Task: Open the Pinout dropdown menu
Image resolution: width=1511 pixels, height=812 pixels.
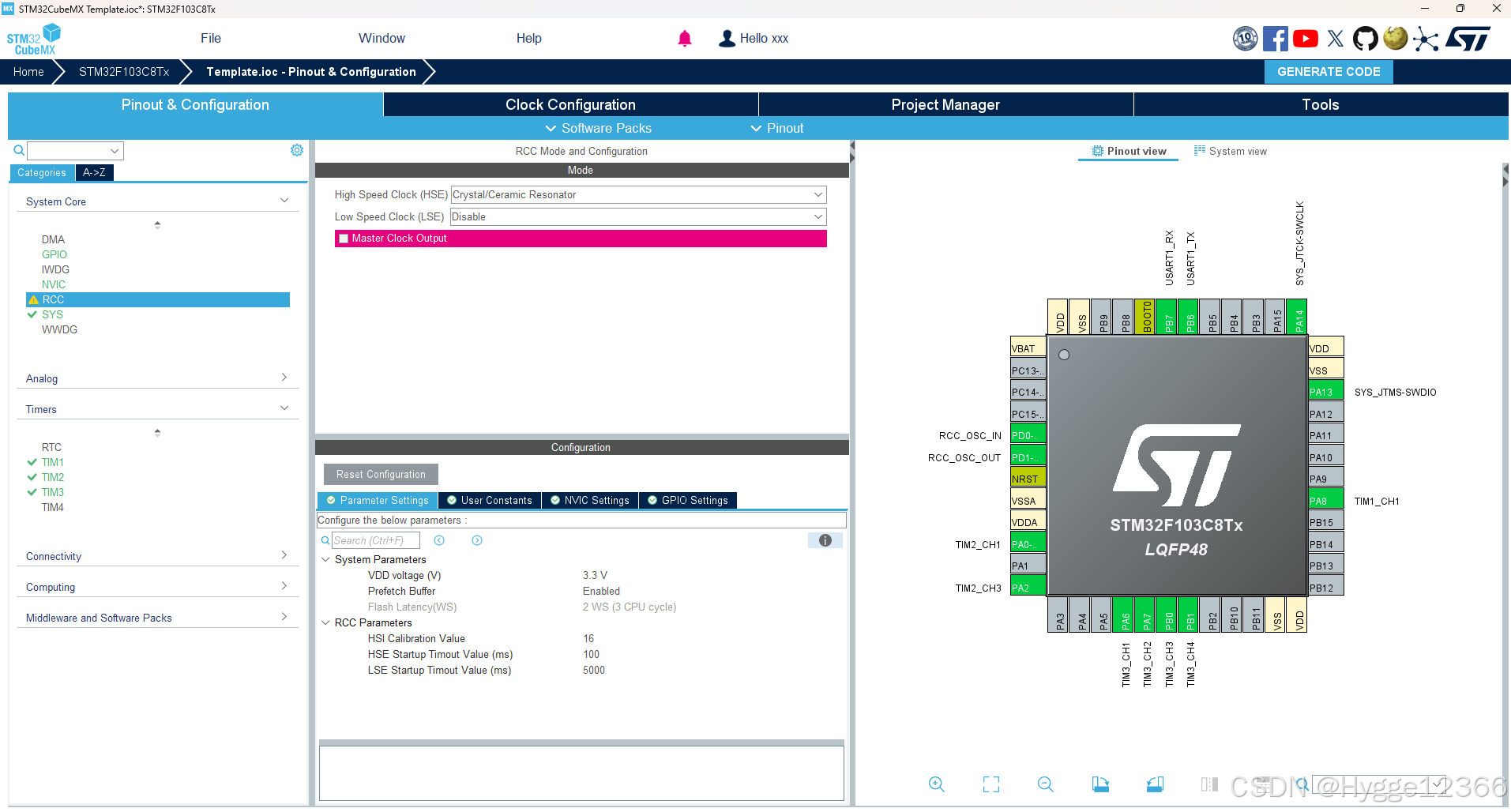Action: [776, 128]
